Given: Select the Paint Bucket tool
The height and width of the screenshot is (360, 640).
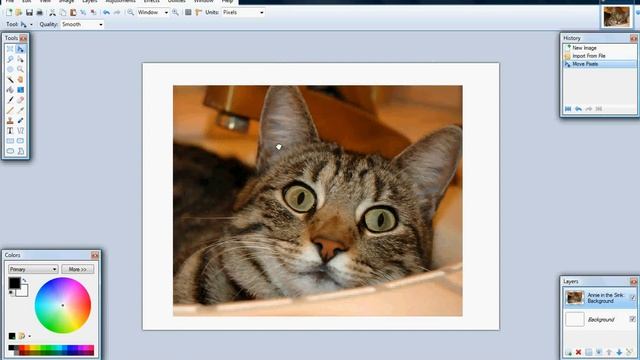Looking at the screenshot, I should [10, 90].
